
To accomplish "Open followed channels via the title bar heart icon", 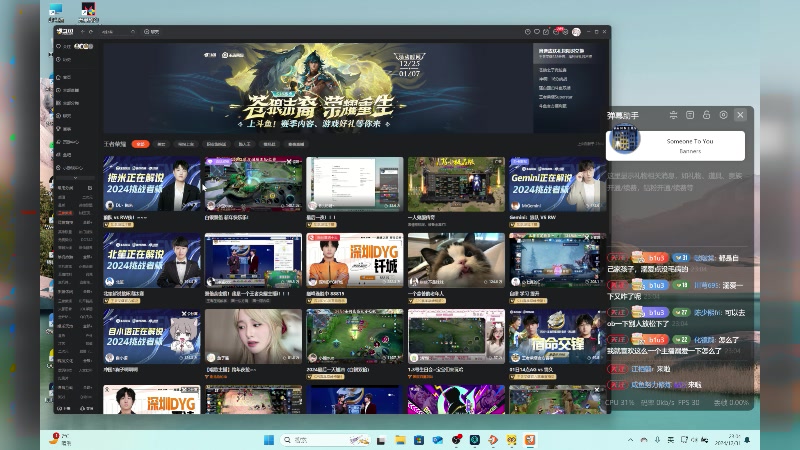I will 537,32.
